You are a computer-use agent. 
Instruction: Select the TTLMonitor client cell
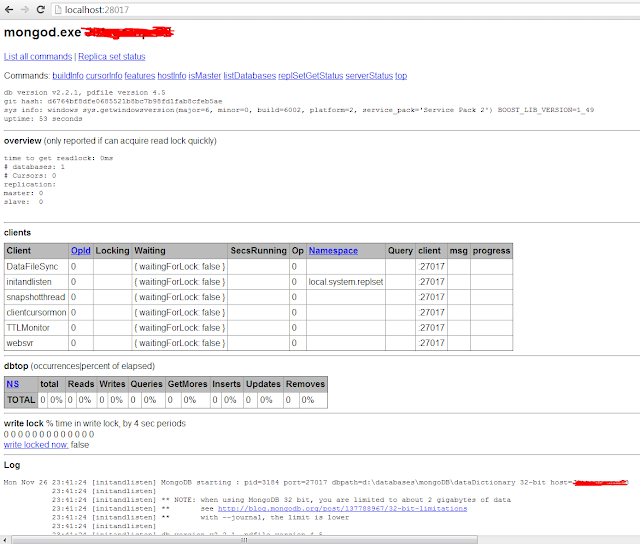[36, 328]
